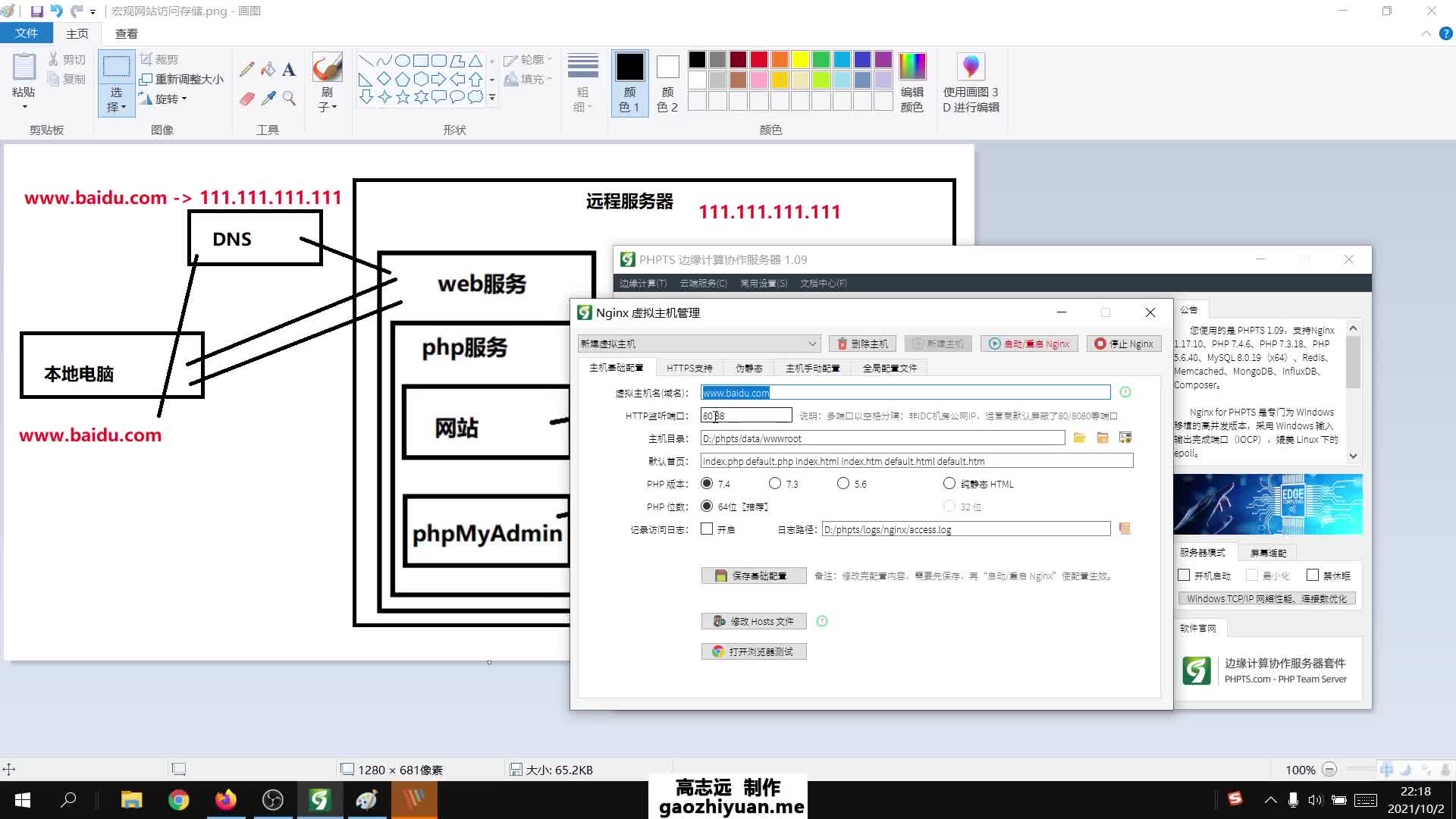Switch to the 主机手动配置 tab

coord(812,368)
